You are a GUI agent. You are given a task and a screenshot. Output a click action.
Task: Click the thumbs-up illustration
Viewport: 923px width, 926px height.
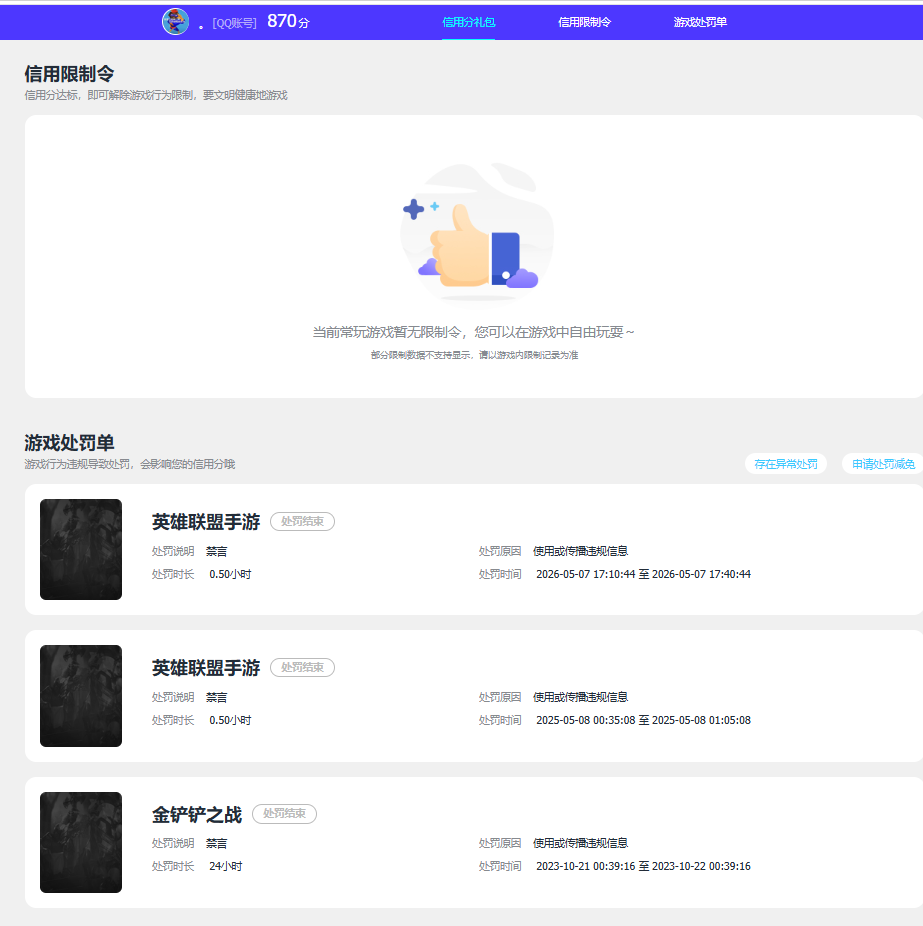point(477,232)
